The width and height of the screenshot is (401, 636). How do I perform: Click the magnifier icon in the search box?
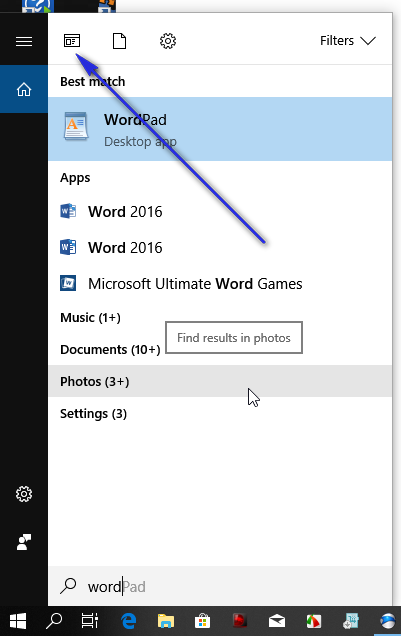tap(68, 586)
